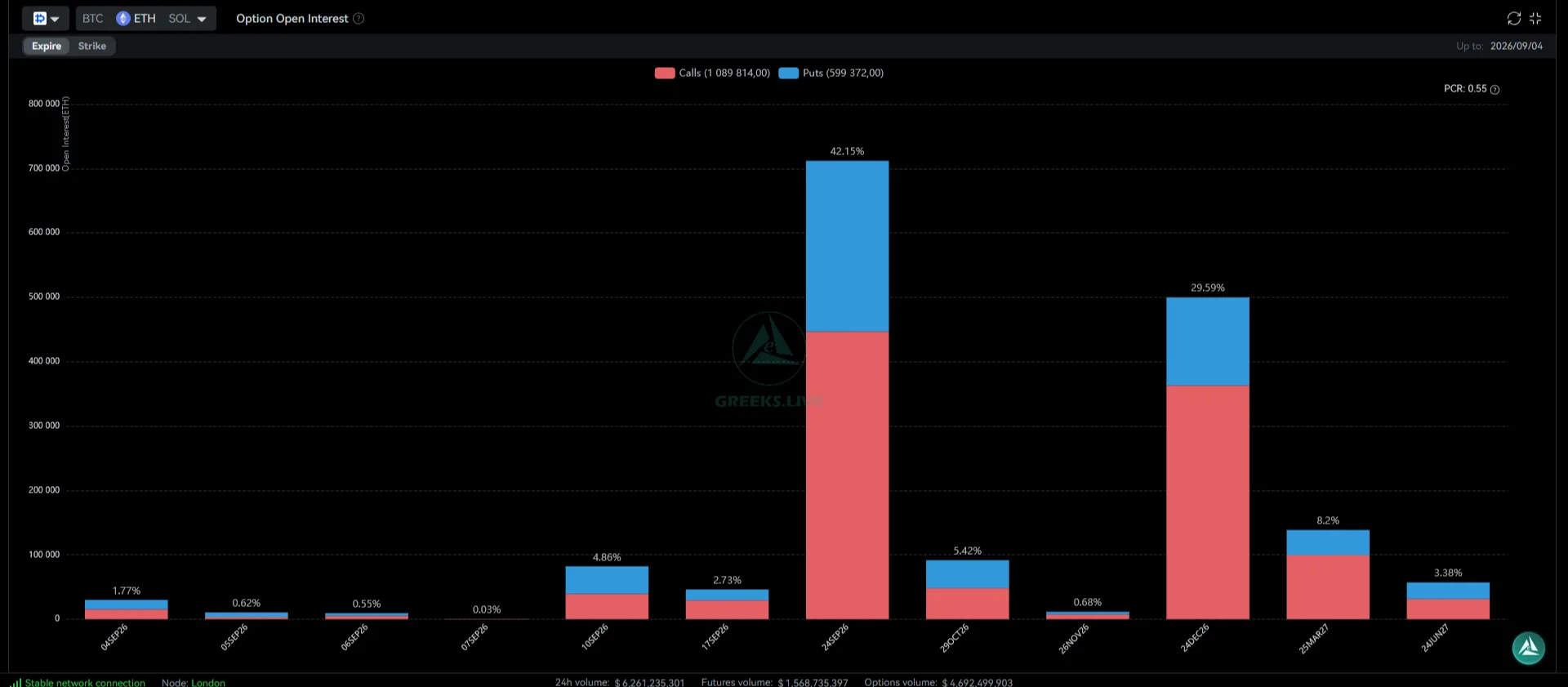Viewport: 1568px width, 687px height.
Task: Click the 05SEP26 axis label
Action: point(234,637)
